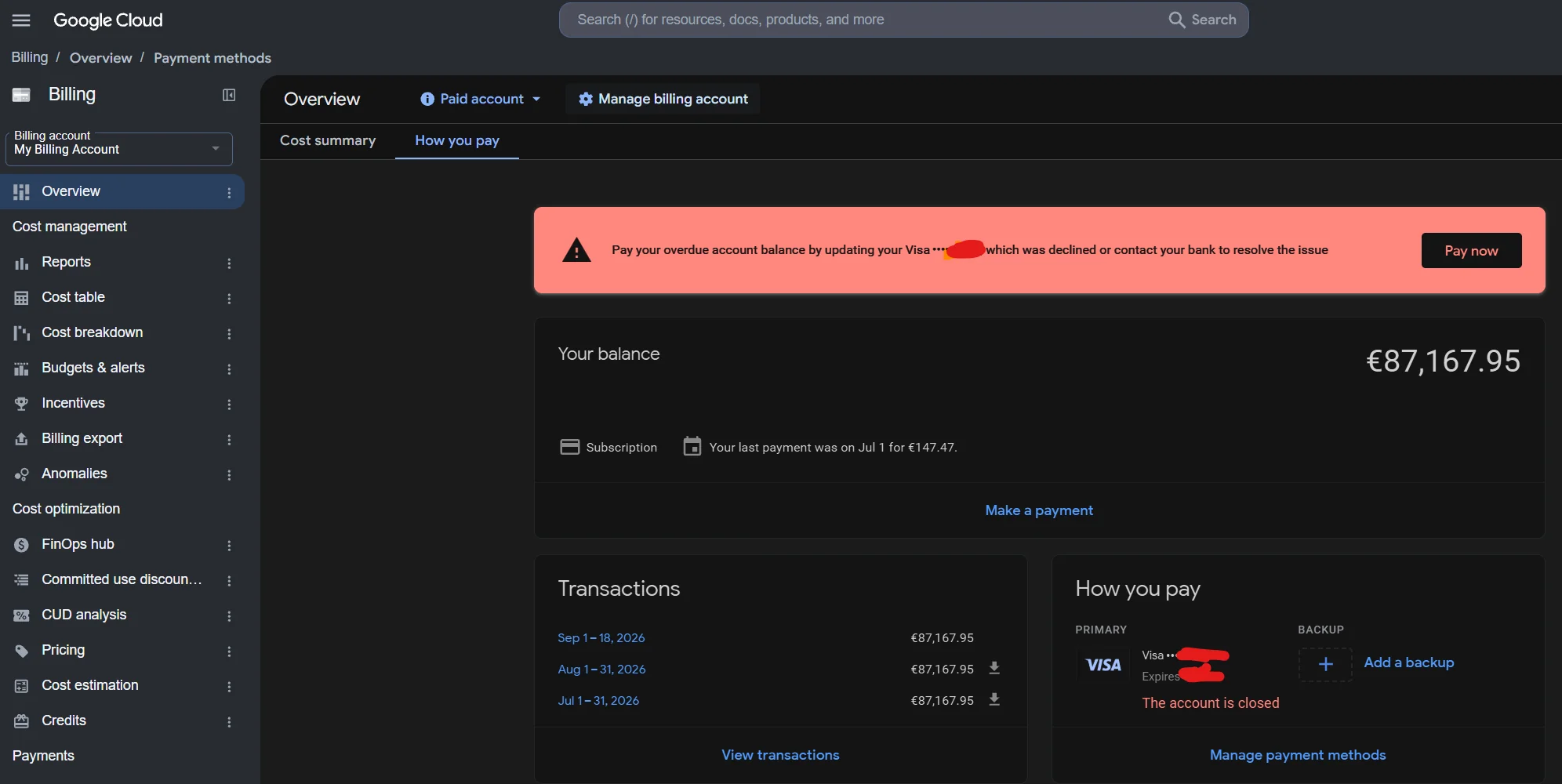Click the VISA card logo
The height and width of the screenshot is (784, 1562).
(x=1103, y=665)
